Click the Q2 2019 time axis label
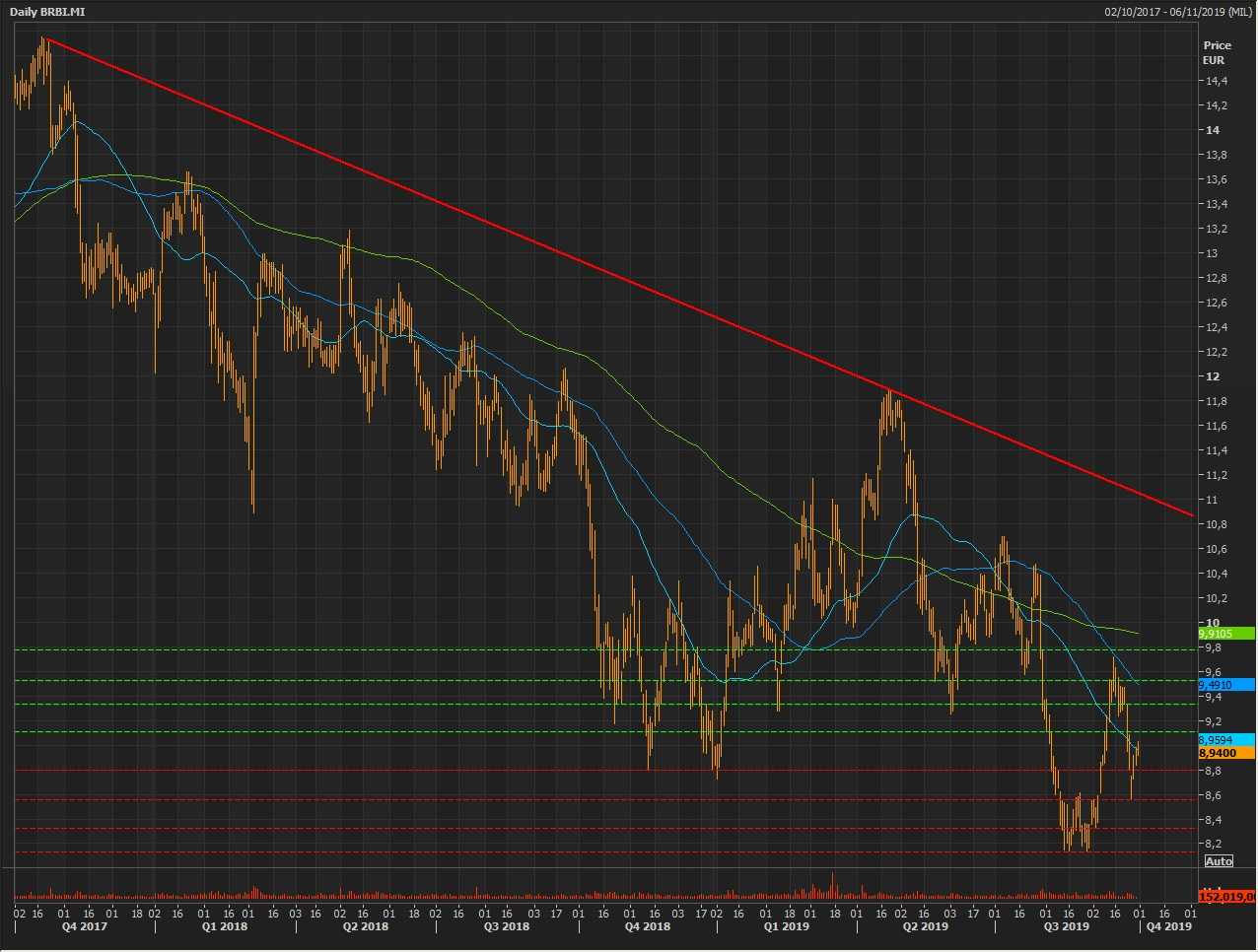Viewport: 1258px width, 952px height. click(926, 926)
